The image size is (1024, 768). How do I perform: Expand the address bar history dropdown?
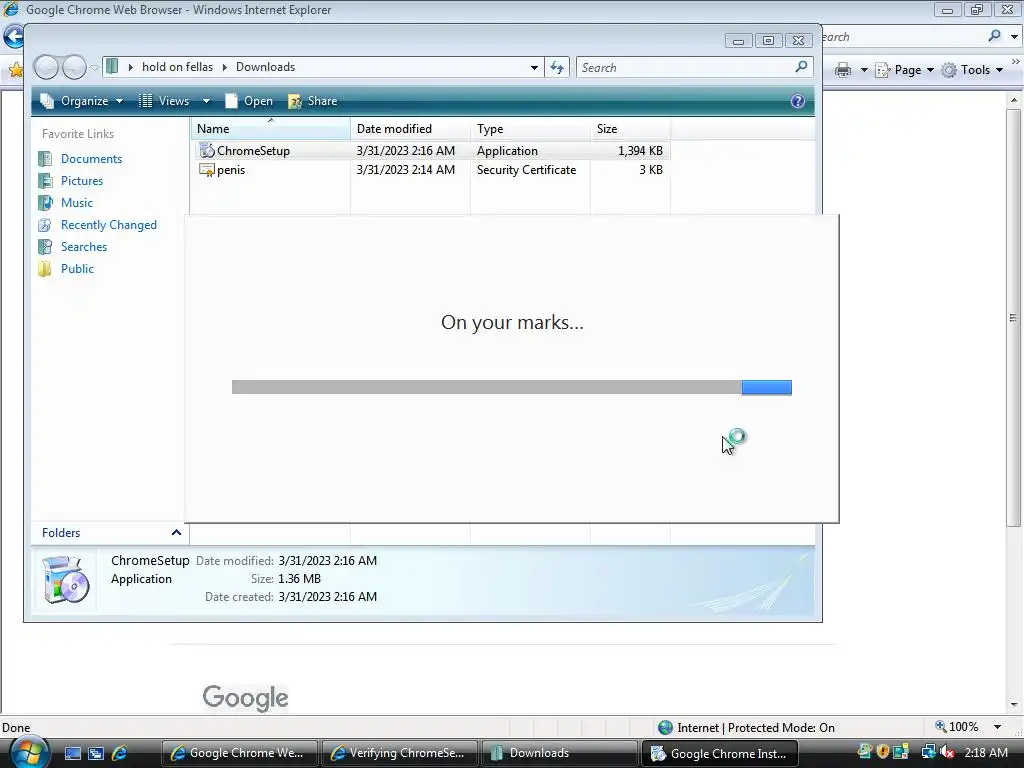click(x=534, y=68)
